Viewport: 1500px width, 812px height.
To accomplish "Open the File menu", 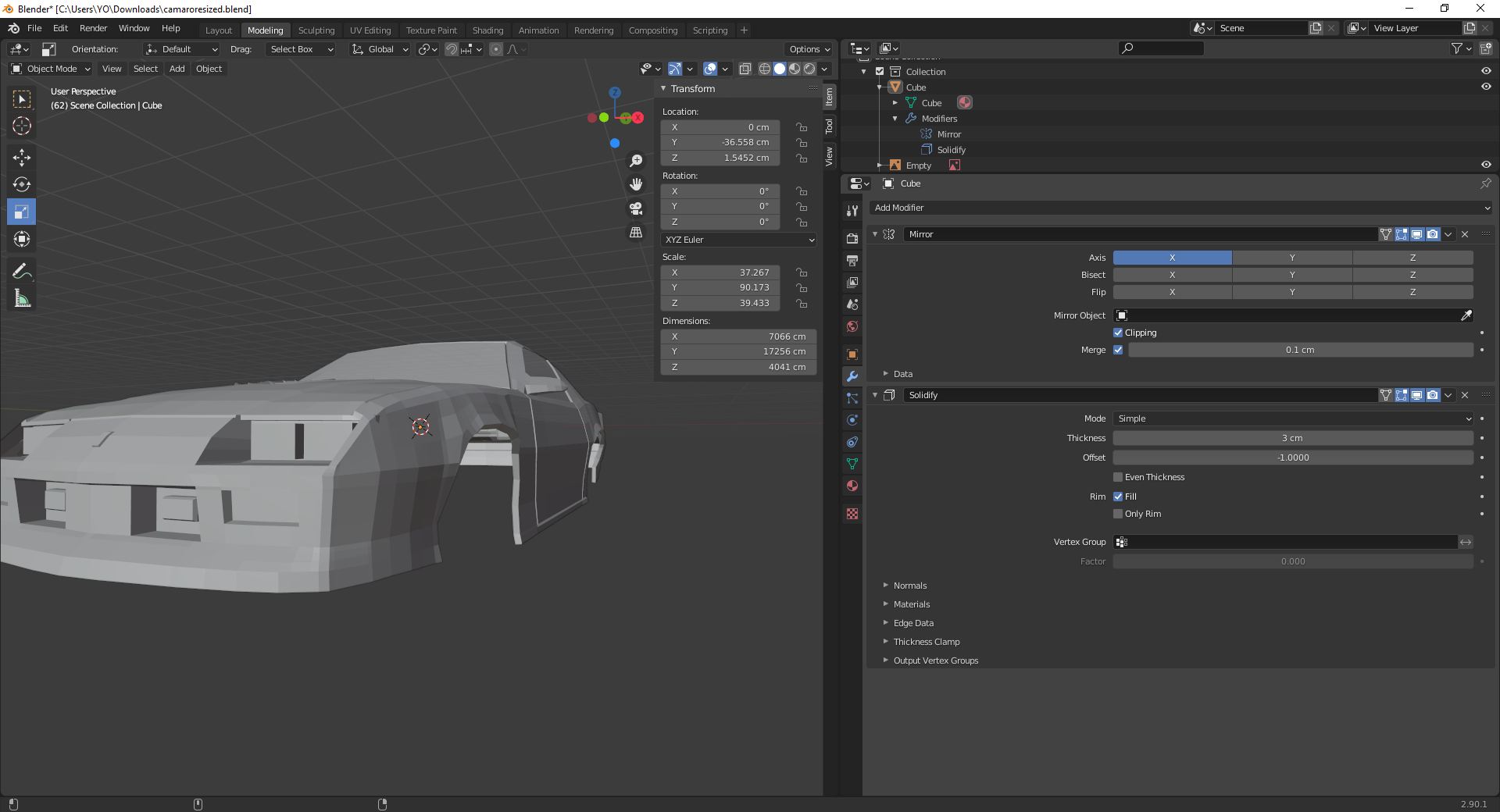I will (34, 28).
